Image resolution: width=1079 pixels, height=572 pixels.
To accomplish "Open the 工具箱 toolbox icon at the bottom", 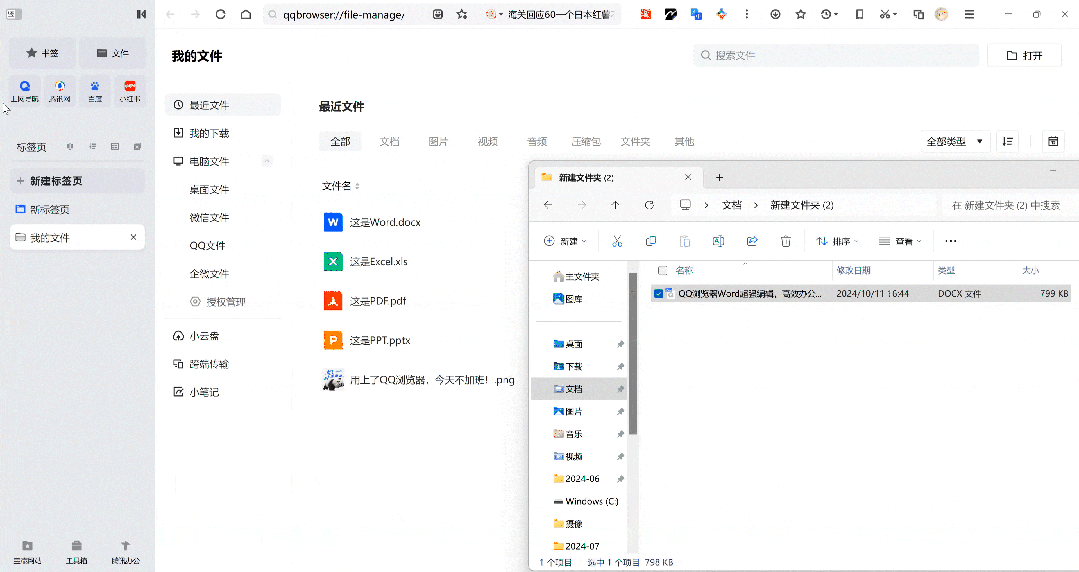I will coord(76,550).
